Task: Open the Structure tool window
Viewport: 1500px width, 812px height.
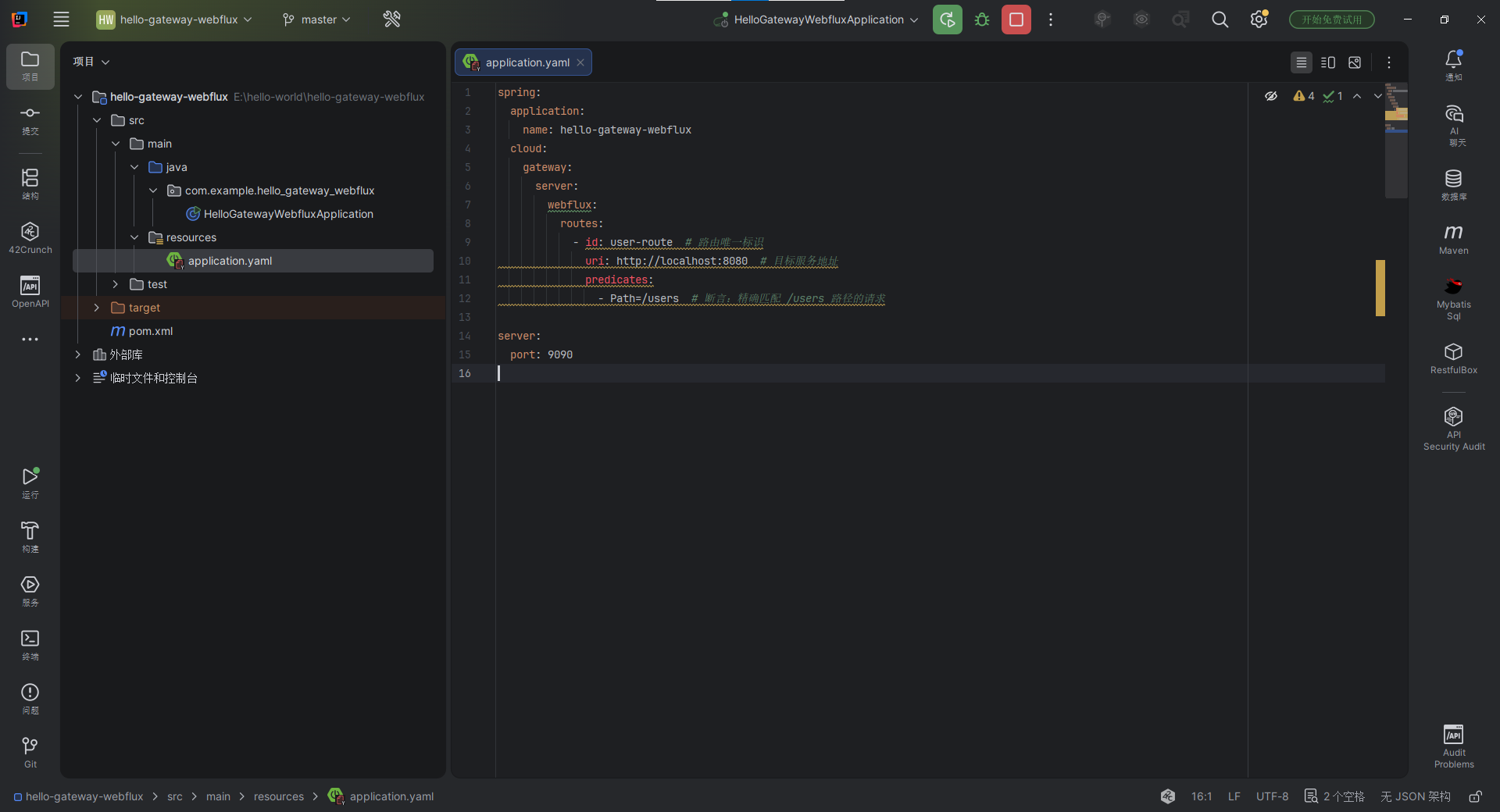Action: pyautogui.click(x=30, y=185)
